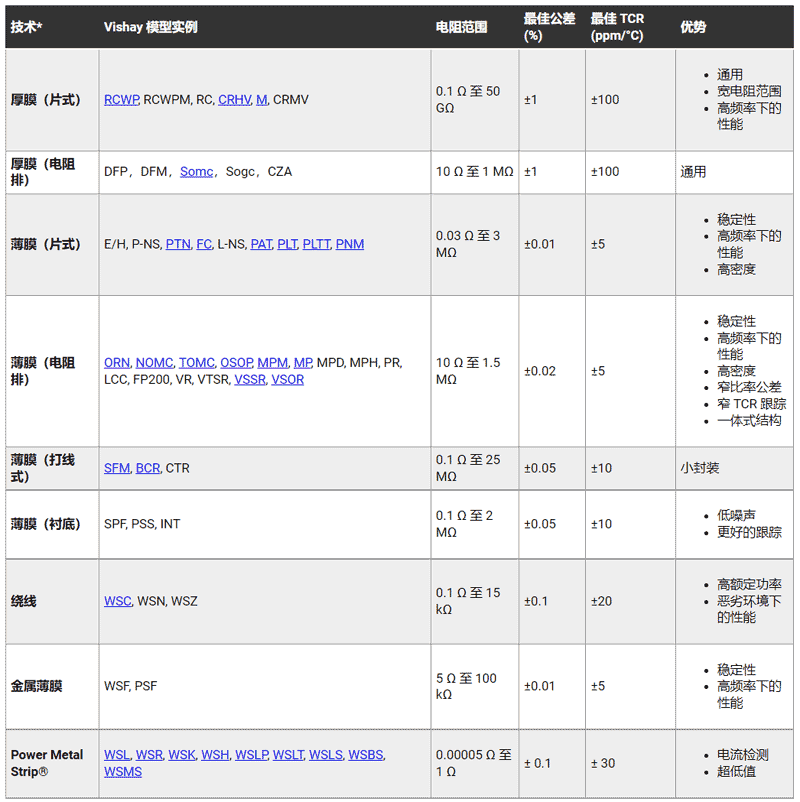
Task: Open the PLTT resistor link
Action: tap(316, 244)
